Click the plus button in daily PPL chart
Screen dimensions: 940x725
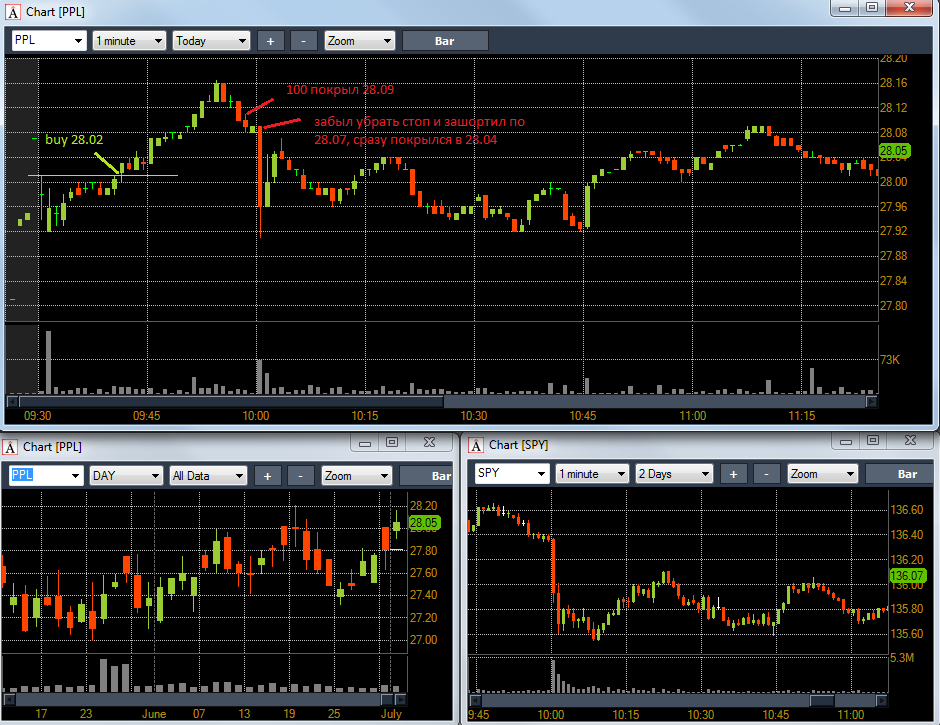pyautogui.click(x=267, y=476)
